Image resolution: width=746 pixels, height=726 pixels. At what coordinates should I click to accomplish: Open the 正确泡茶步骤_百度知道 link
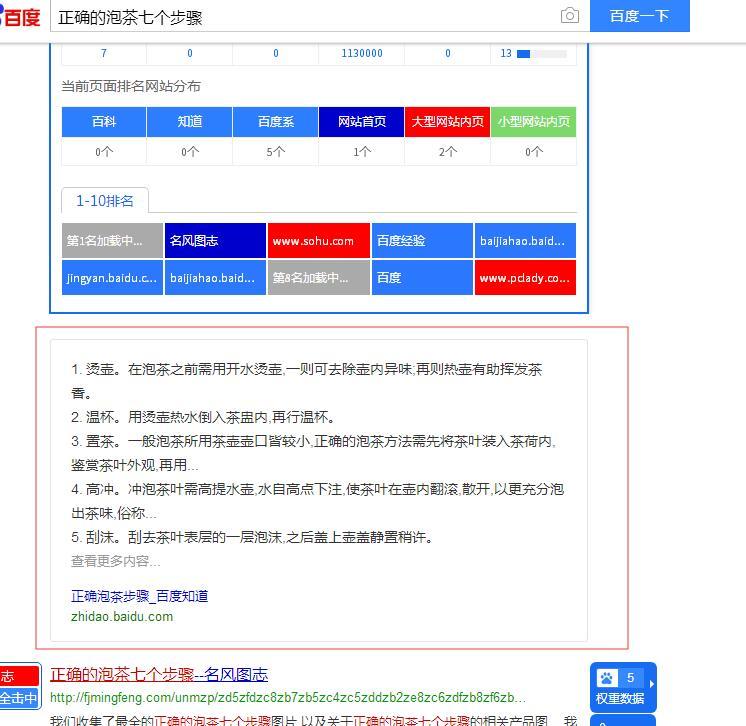[x=139, y=596]
